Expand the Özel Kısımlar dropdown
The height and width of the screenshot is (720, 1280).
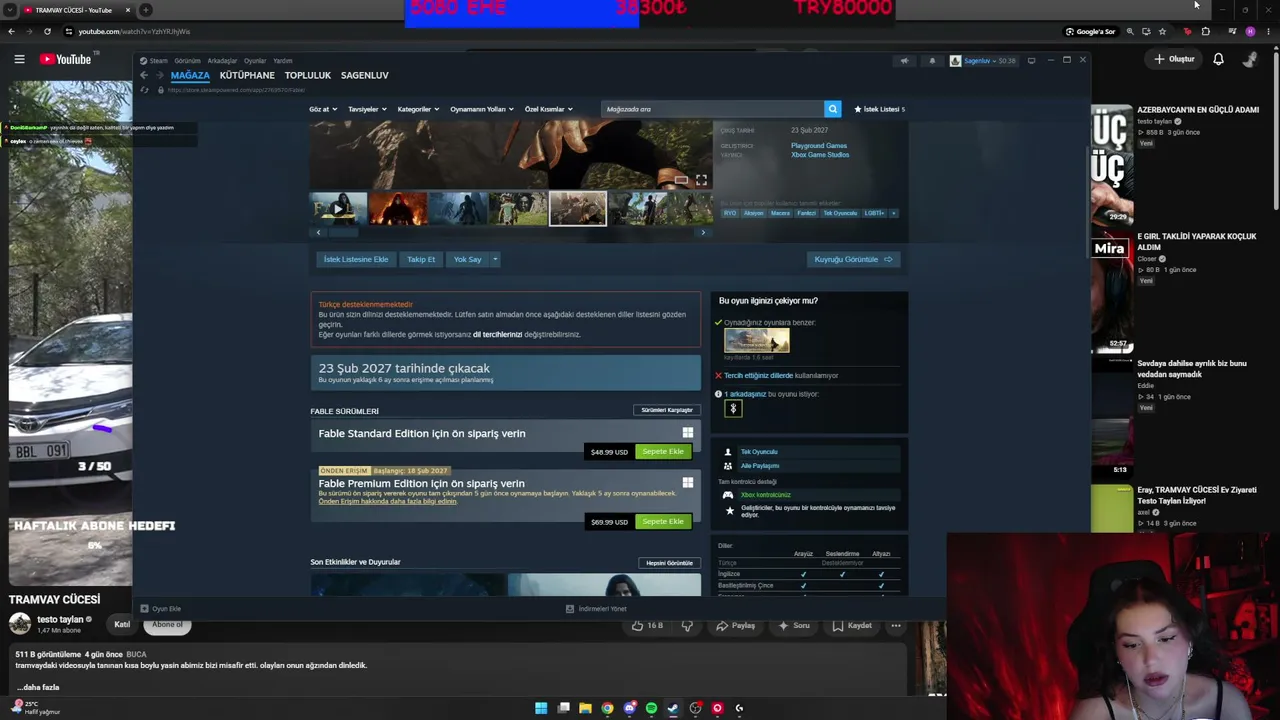pyautogui.click(x=549, y=109)
